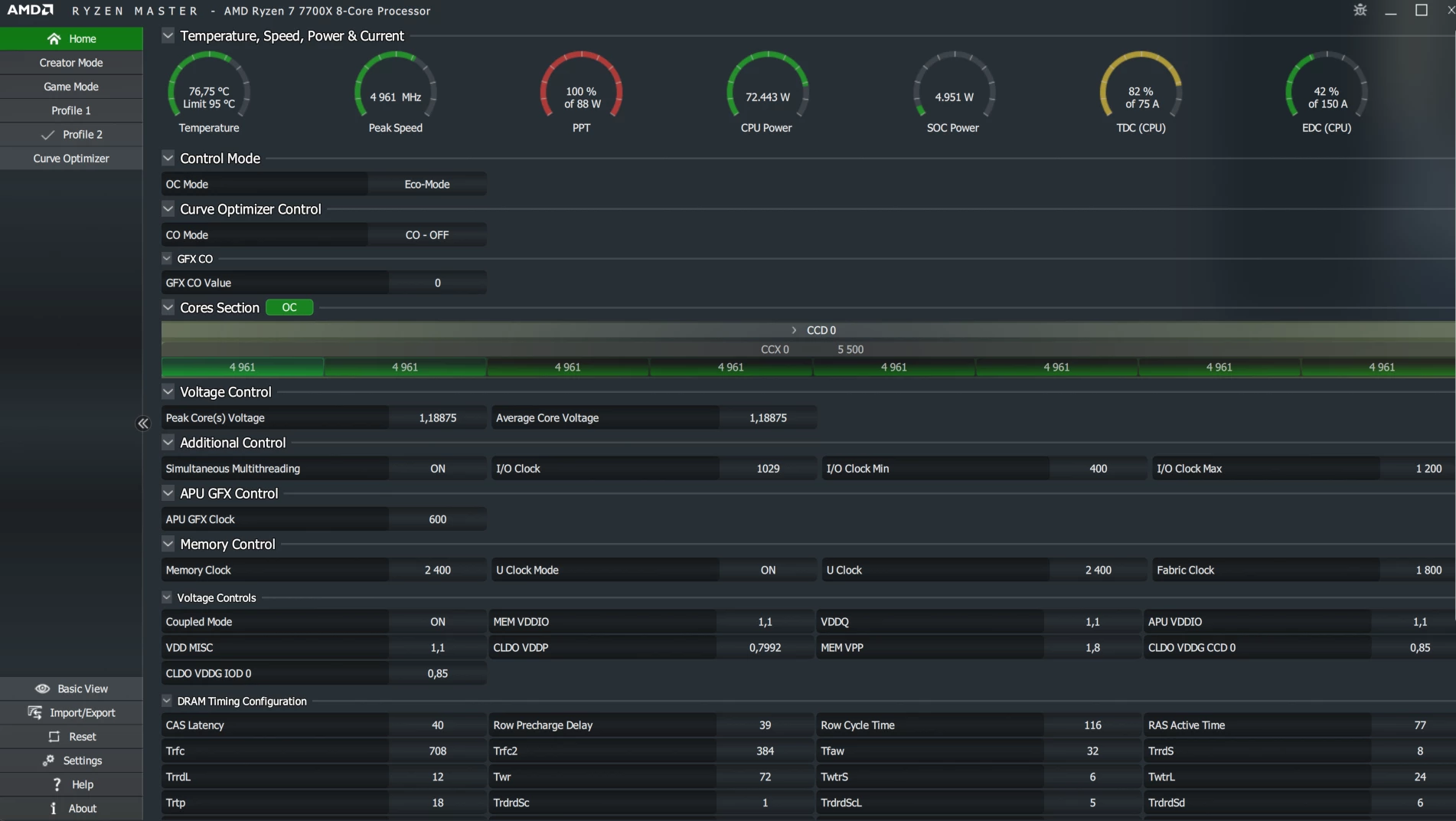The height and width of the screenshot is (821, 1456).
Task: Collapse the Voltage Control section
Action: click(x=168, y=391)
